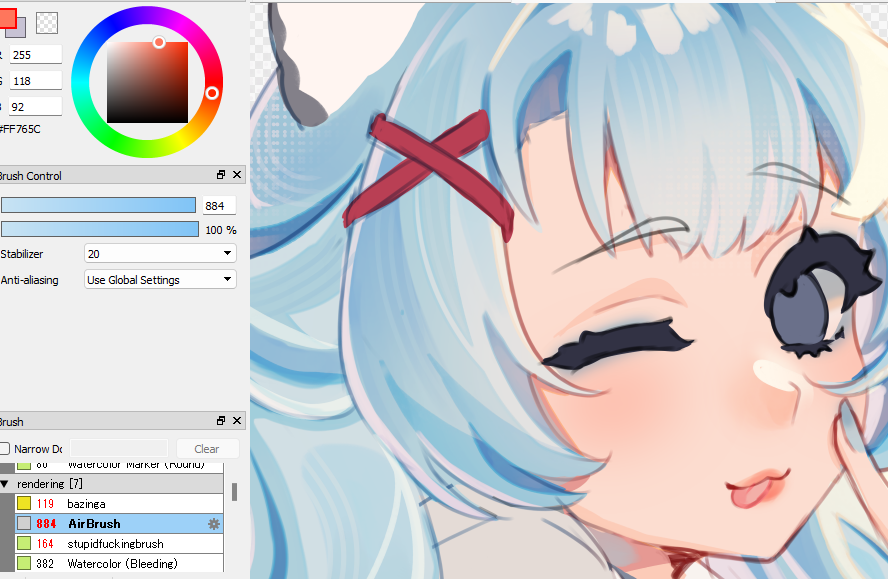The image size is (888, 579).
Task: Open the Stabilizer dropdown
Action: click(160, 254)
